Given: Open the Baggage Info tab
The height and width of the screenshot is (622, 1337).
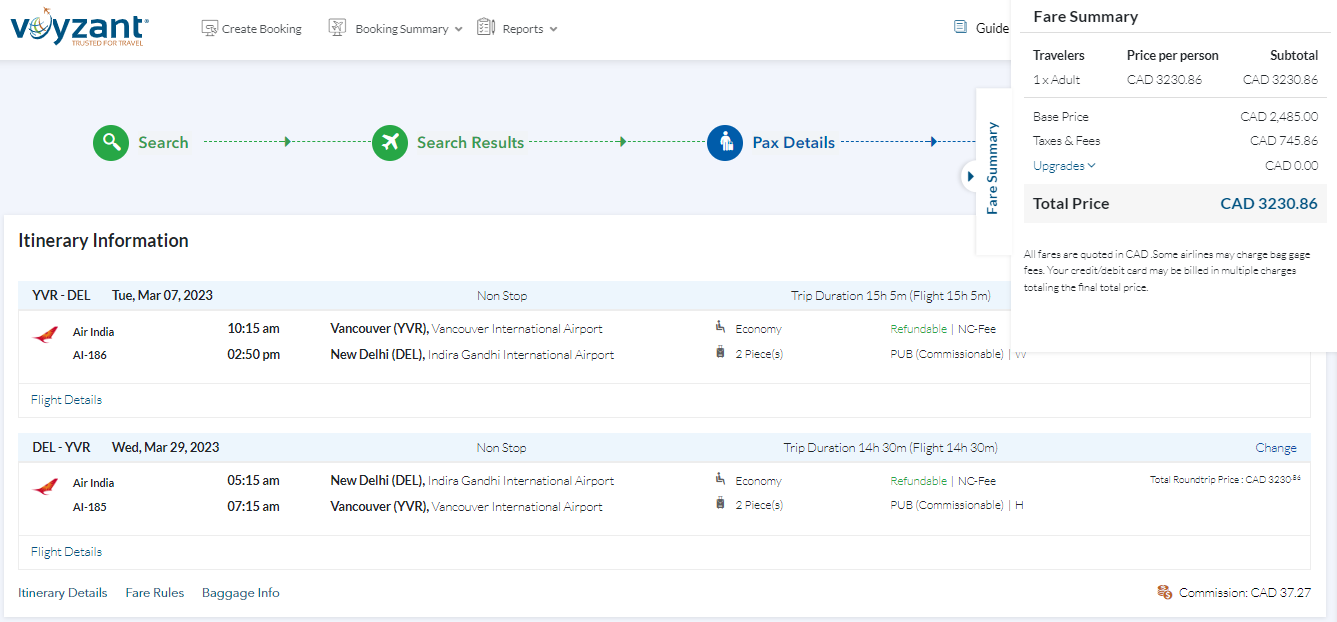Looking at the screenshot, I should pyautogui.click(x=240, y=593).
